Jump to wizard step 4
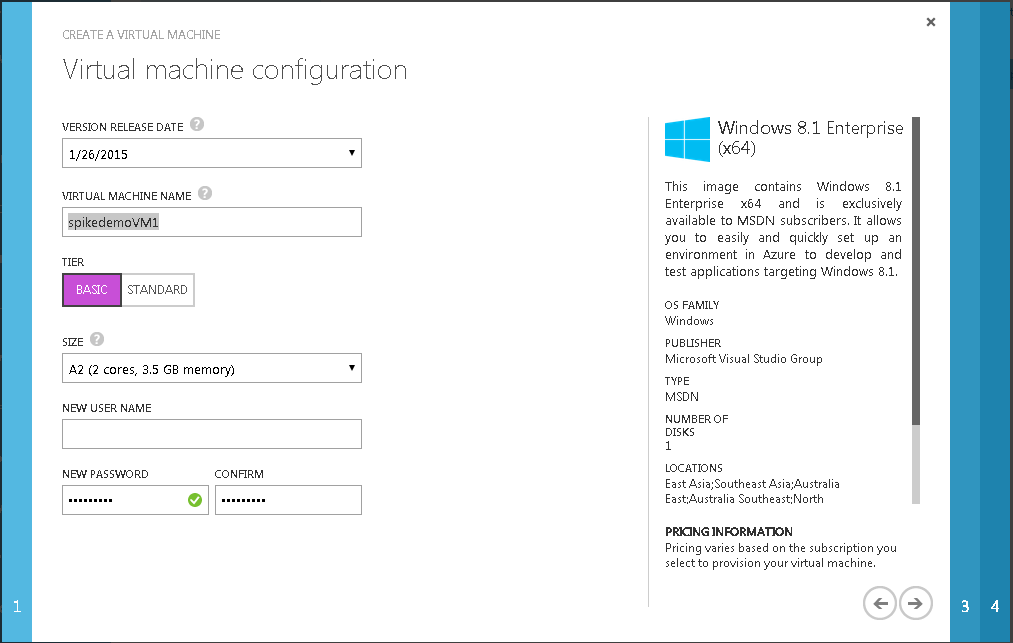Screen dimensions: 1013x643 click(x=995, y=606)
